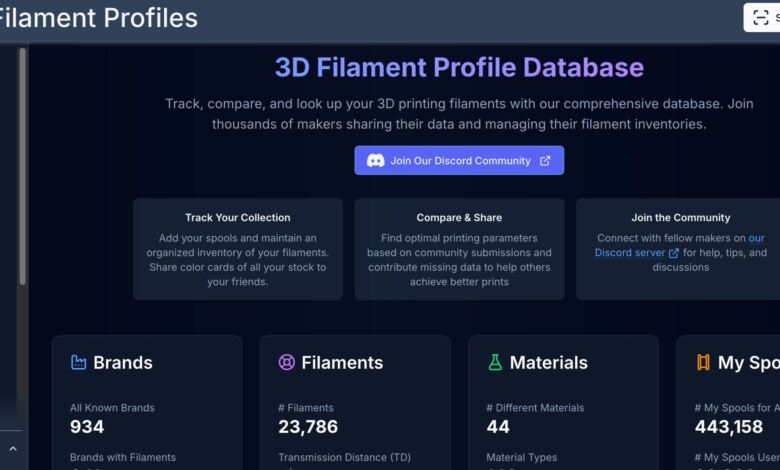The height and width of the screenshot is (470, 780).
Task: Click external link icon beside Discord server text
Action: pos(674,253)
